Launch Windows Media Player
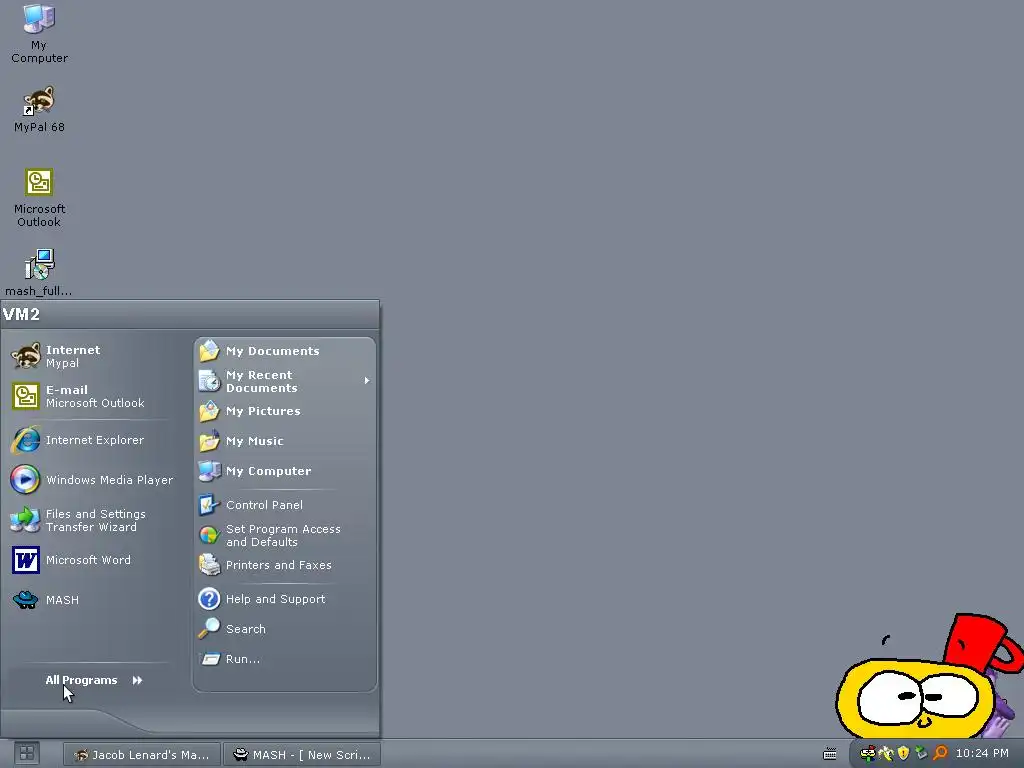Viewport: 1024px width, 768px height. coord(91,480)
